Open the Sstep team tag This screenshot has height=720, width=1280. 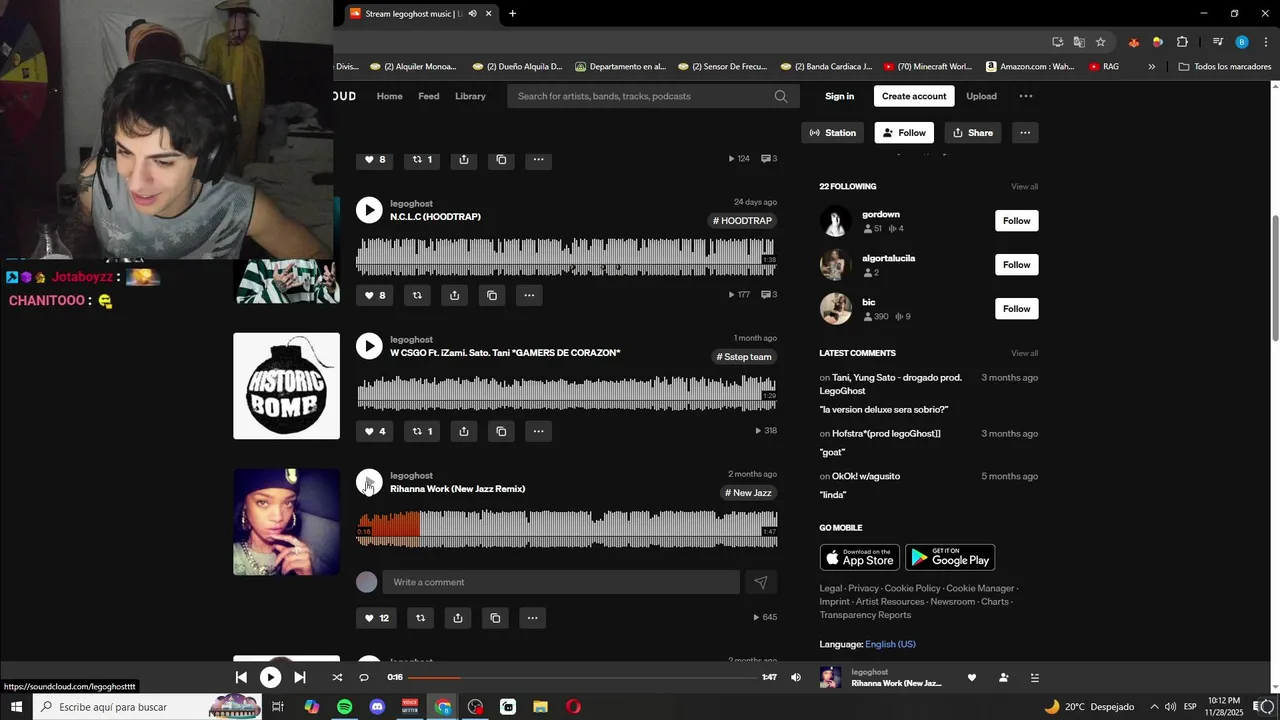744,357
